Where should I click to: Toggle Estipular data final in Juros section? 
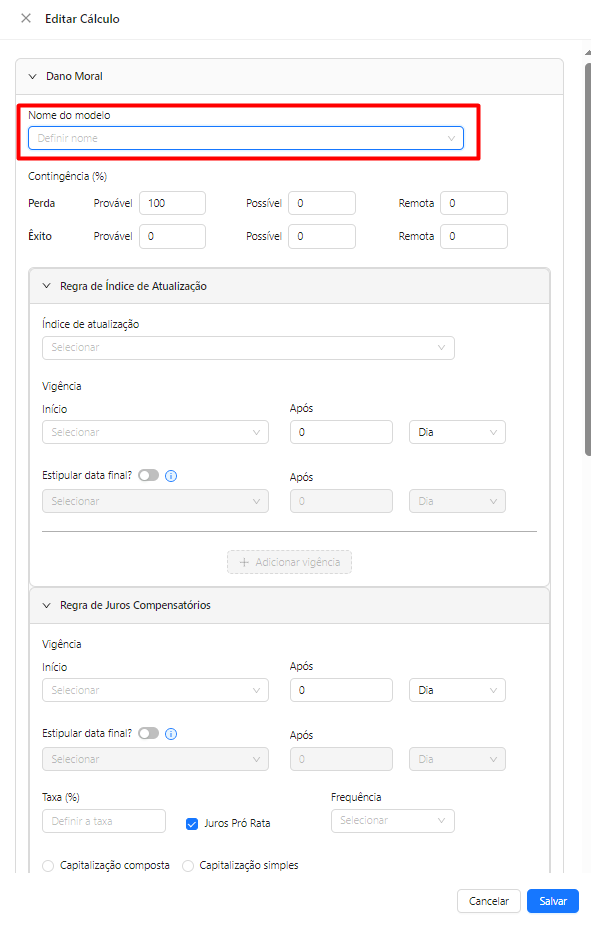[149, 733]
